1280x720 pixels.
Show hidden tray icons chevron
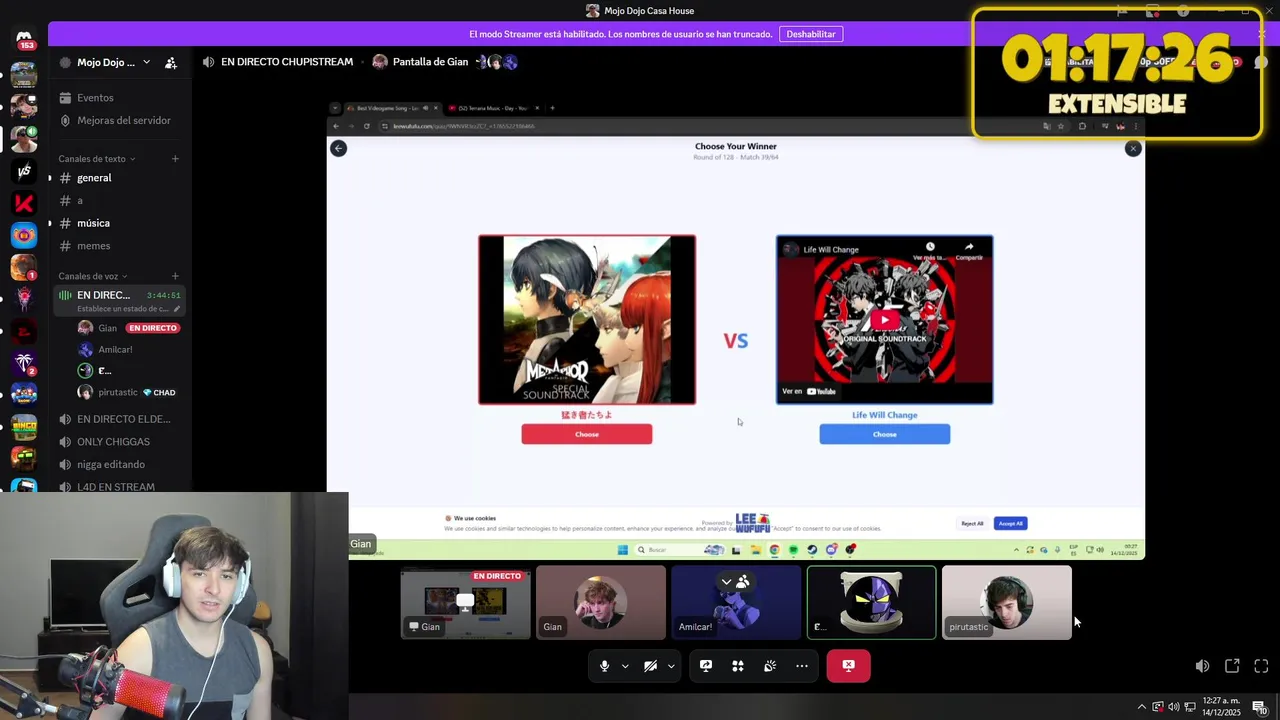coord(1141,707)
